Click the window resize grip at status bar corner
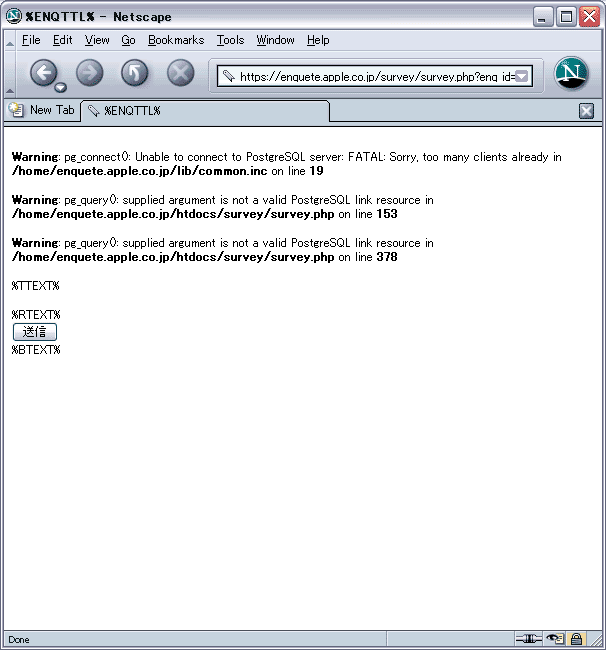Screen dimensions: 606x650 tap(595, 640)
